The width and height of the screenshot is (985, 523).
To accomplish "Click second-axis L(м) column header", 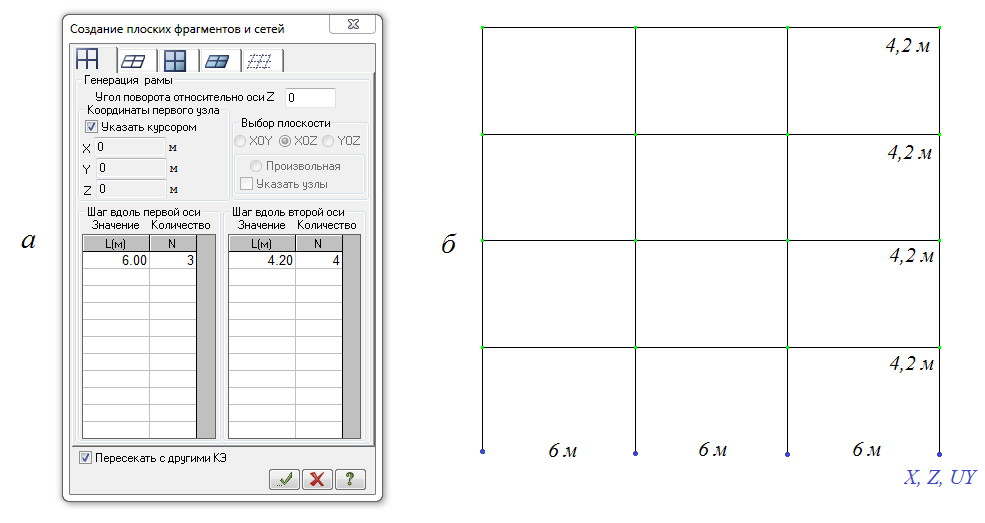I will 261,244.
